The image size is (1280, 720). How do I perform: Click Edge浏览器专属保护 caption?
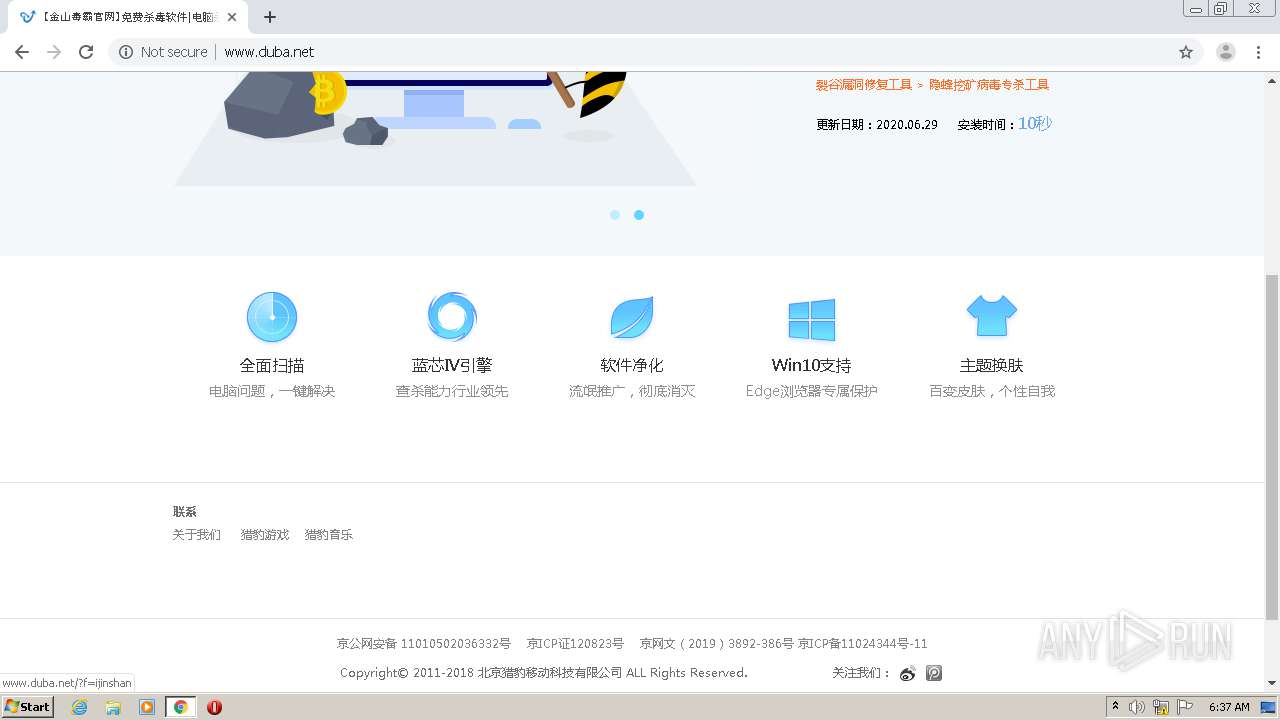click(812, 392)
